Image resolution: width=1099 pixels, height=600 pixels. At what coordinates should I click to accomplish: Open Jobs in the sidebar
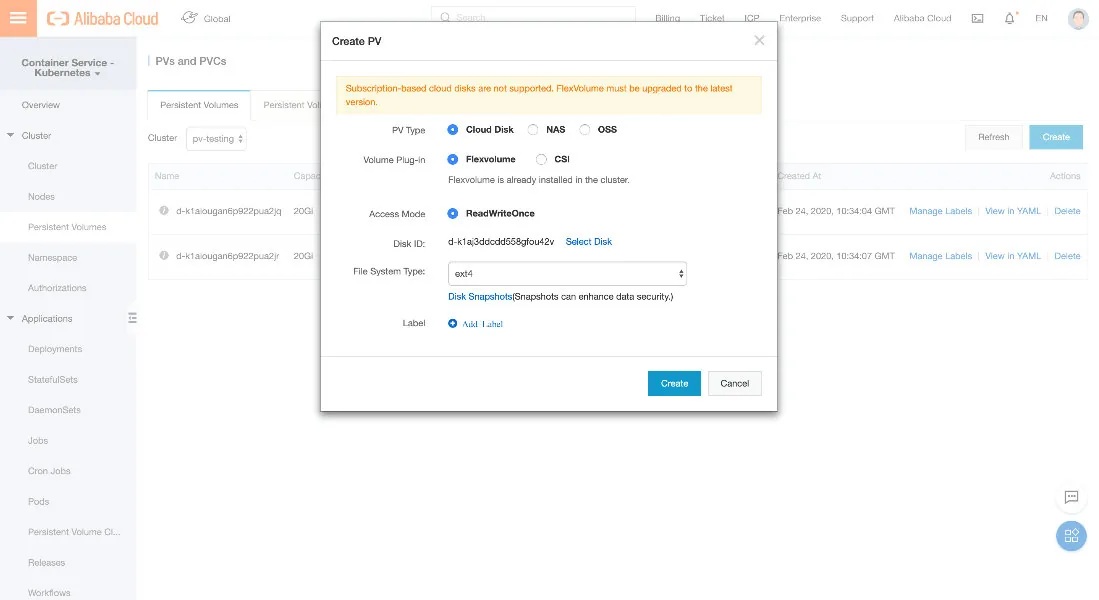point(38,440)
